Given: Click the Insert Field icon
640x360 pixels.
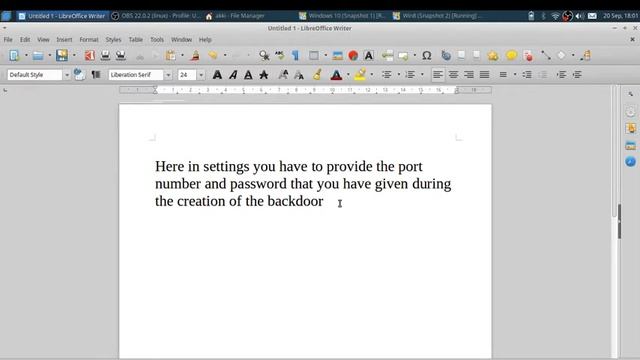Looking at the screenshot, I should (403, 56).
